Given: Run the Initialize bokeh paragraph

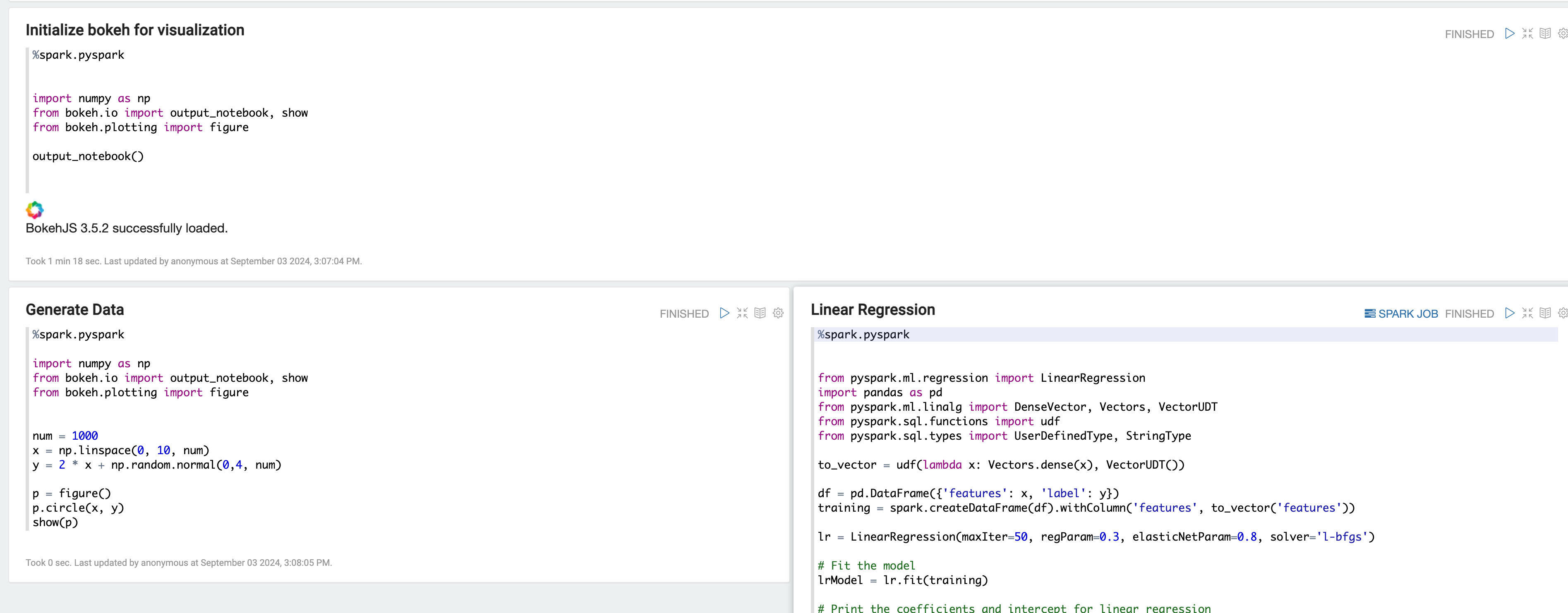Looking at the screenshot, I should pos(1510,34).
